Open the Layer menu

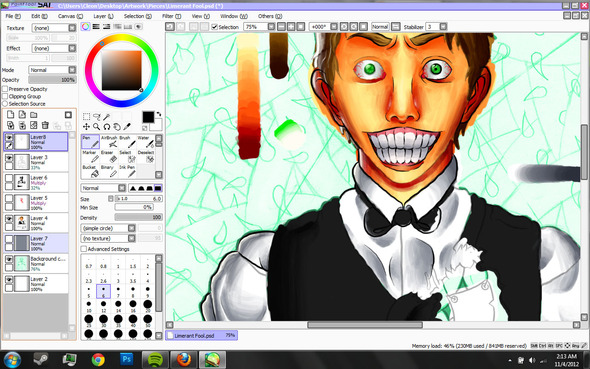[x=103, y=16]
